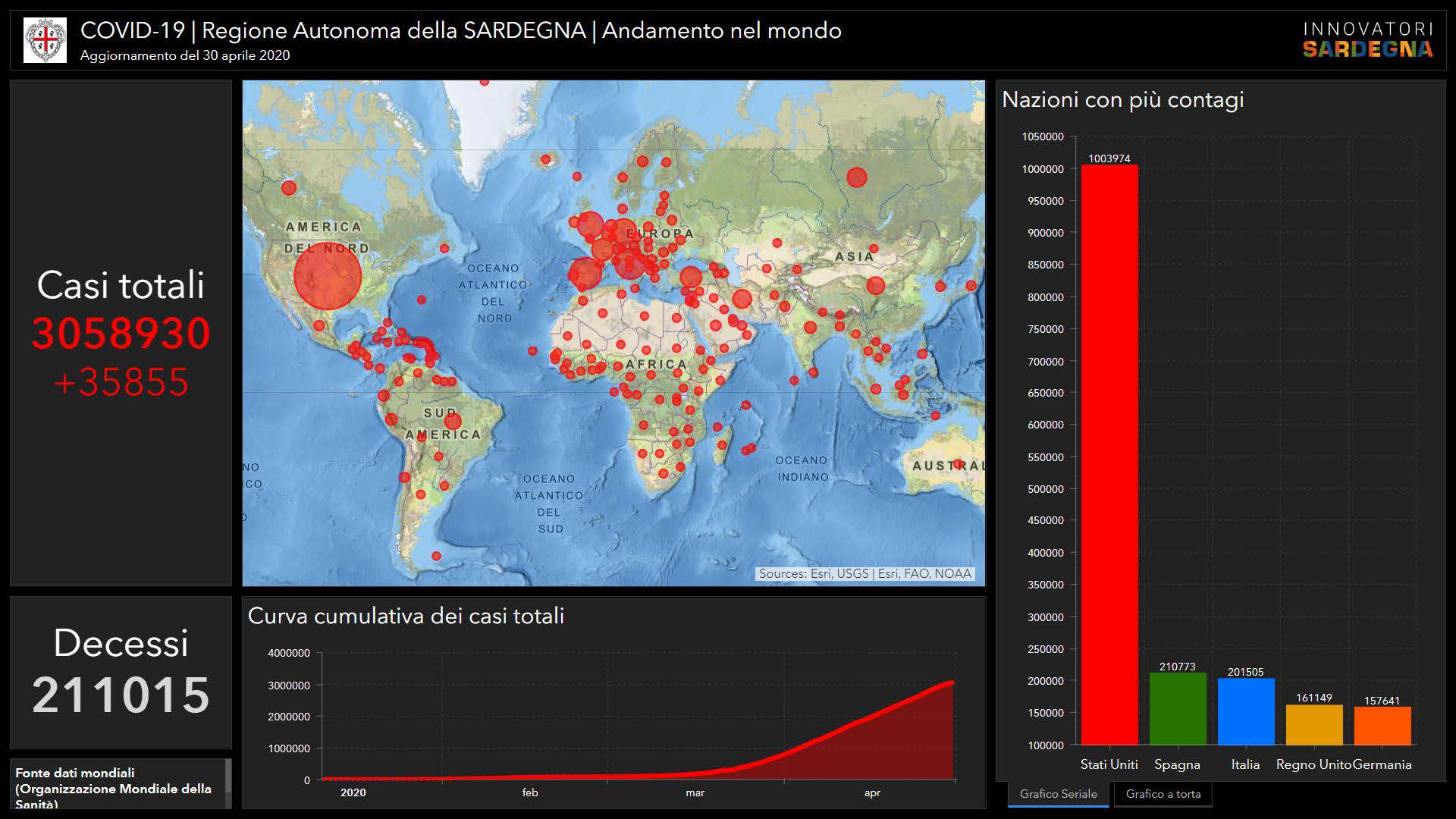Click the green Spagna bar
1456x819 pixels.
point(1177,709)
